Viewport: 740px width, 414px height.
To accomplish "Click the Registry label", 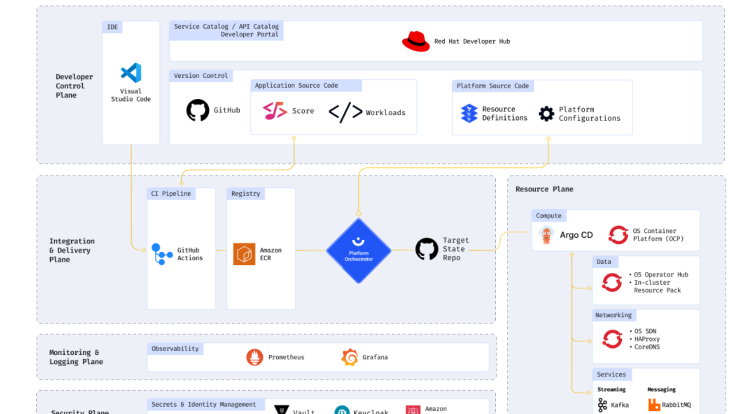I will coord(245,194).
